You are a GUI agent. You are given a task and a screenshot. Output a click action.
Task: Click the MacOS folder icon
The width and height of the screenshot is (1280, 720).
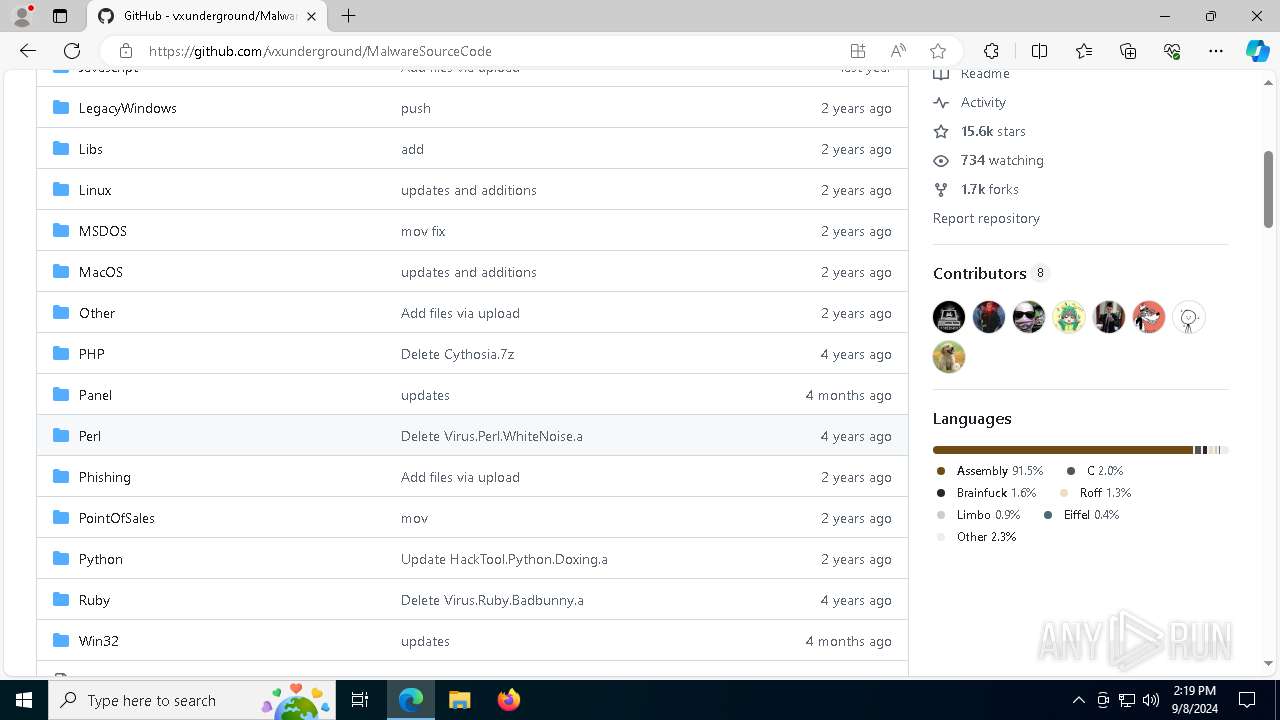pyautogui.click(x=61, y=272)
